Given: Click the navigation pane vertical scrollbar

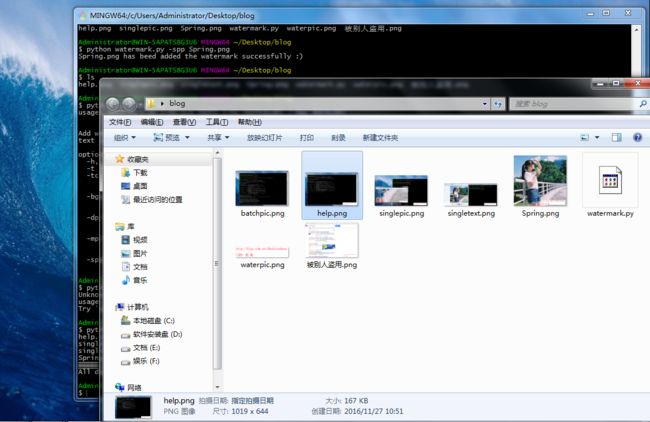Looking at the screenshot, I should pyautogui.click(x=217, y=264).
